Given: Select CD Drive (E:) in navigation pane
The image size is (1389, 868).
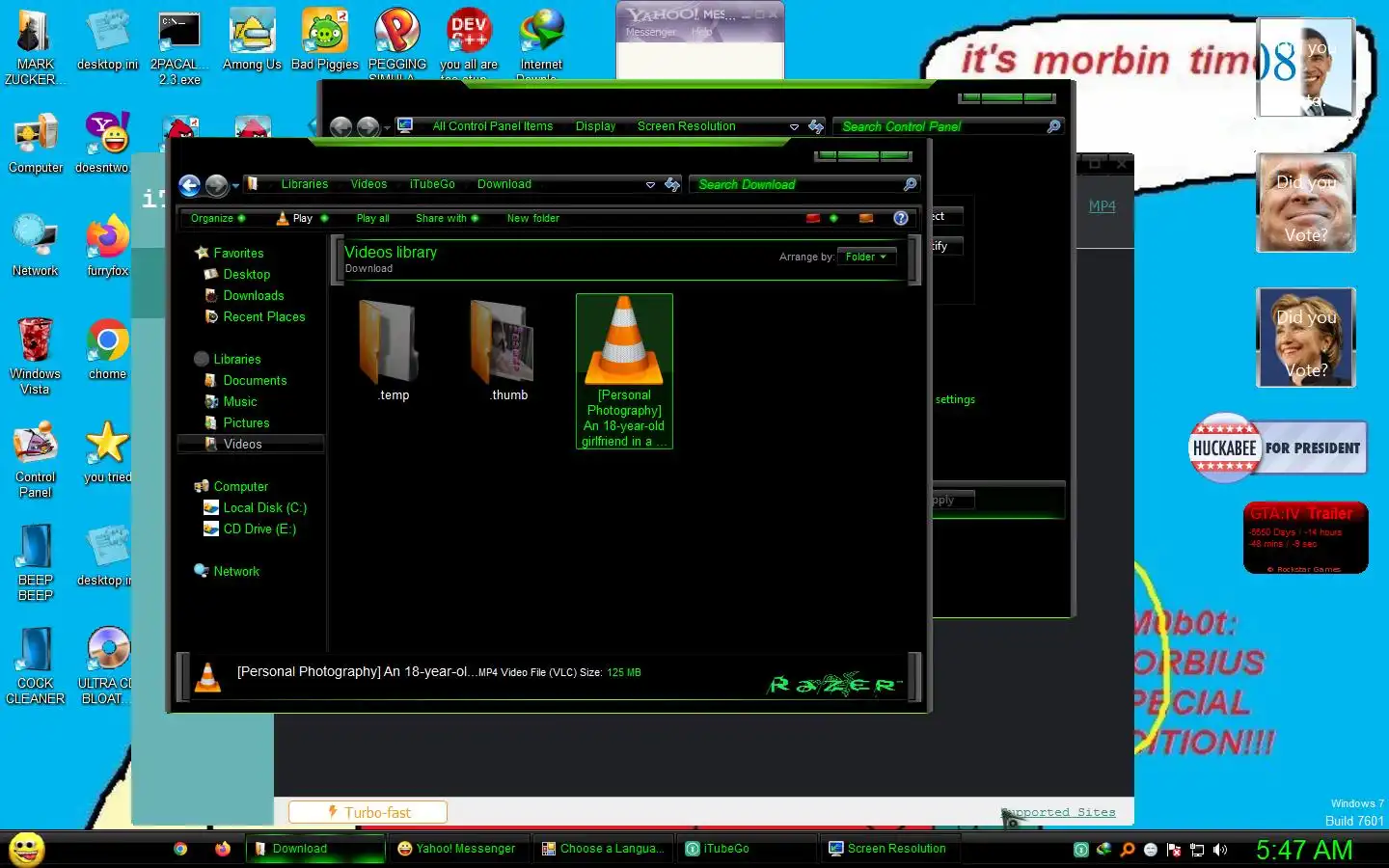Looking at the screenshot, I should coord(259,529).
